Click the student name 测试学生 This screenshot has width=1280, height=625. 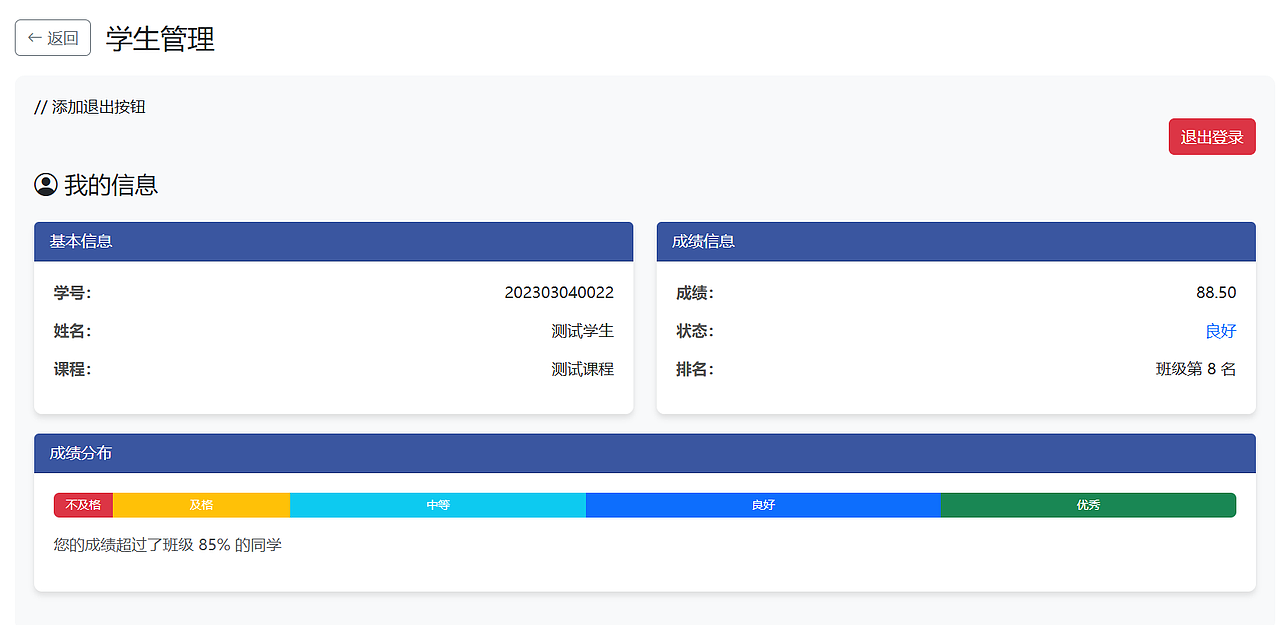pyautogui.click(x=583, y=330)
